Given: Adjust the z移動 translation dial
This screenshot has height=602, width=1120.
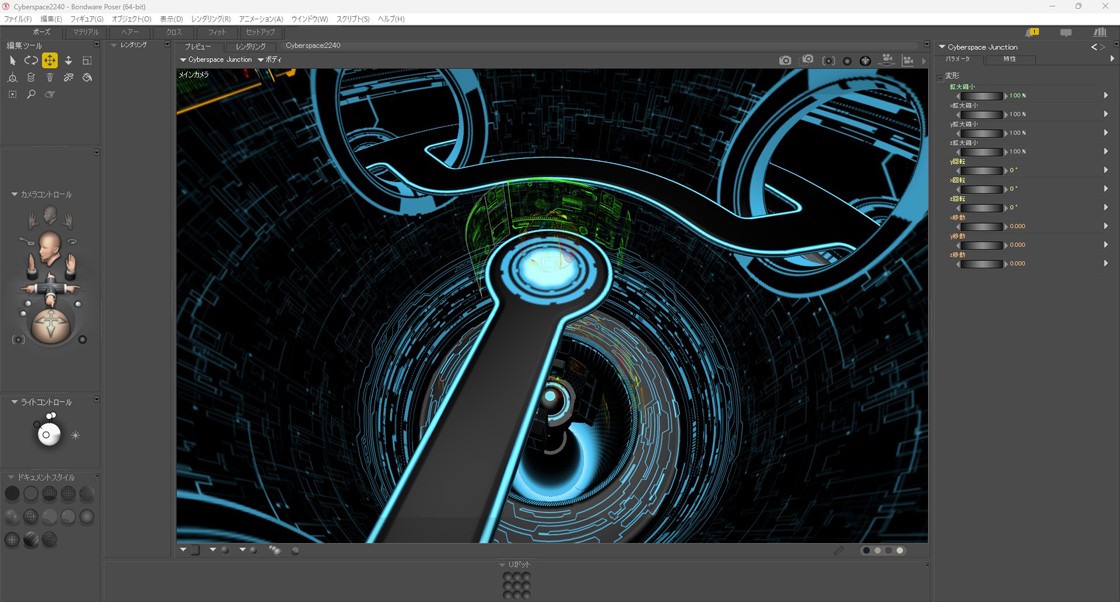Looking at the screenshot, I should tap(982, 264).
